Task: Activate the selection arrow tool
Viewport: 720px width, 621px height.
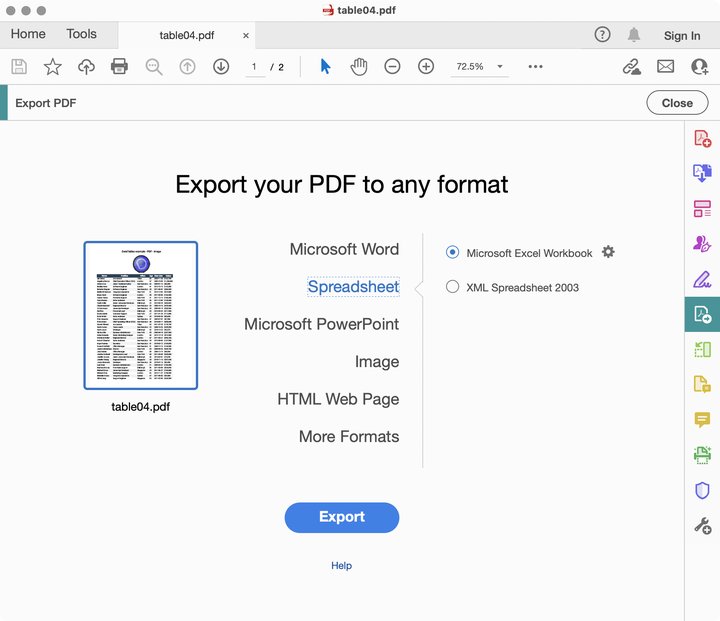Action: coord(325,67)
